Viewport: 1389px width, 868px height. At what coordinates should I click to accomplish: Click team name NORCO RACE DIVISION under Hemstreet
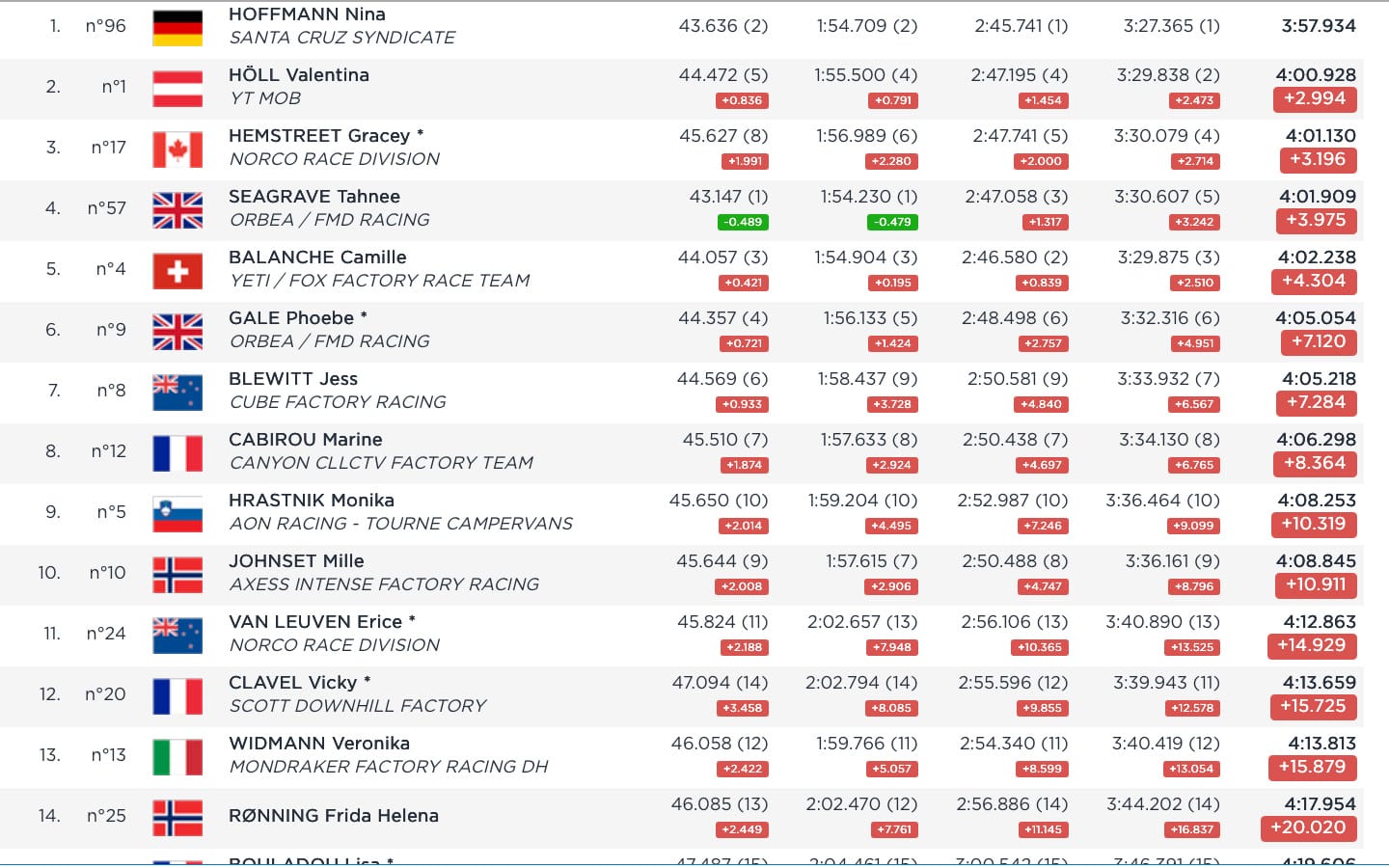click(x=334, y=159)
